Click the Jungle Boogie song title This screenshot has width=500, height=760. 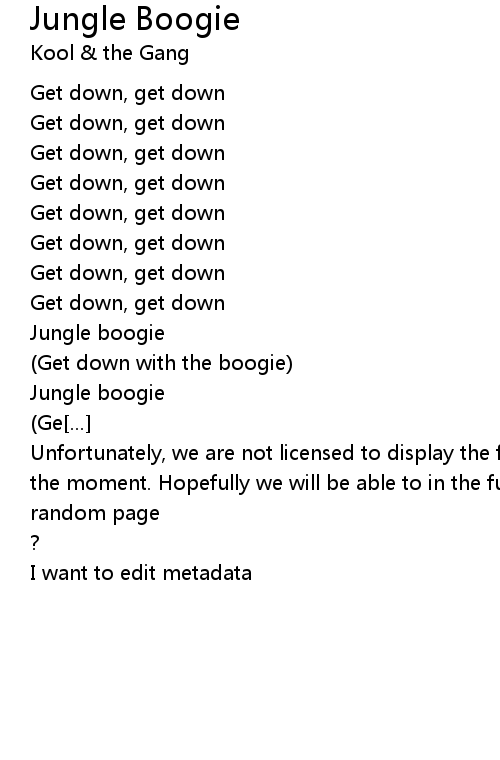135,19
